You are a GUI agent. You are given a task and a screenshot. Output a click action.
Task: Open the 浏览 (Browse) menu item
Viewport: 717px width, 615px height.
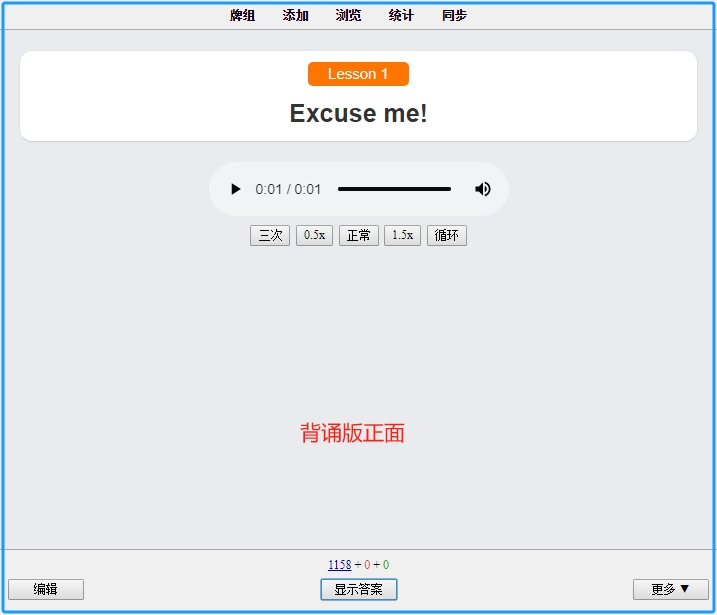(x=348, y=16)
